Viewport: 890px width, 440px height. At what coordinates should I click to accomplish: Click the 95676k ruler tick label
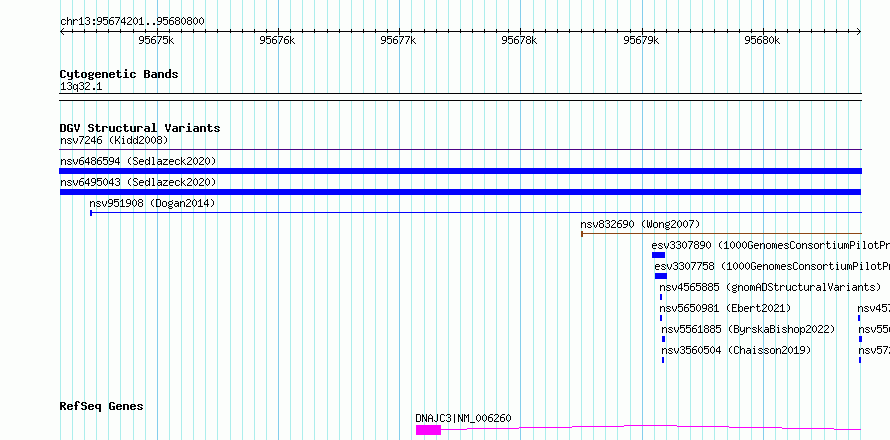pos(277,40)
